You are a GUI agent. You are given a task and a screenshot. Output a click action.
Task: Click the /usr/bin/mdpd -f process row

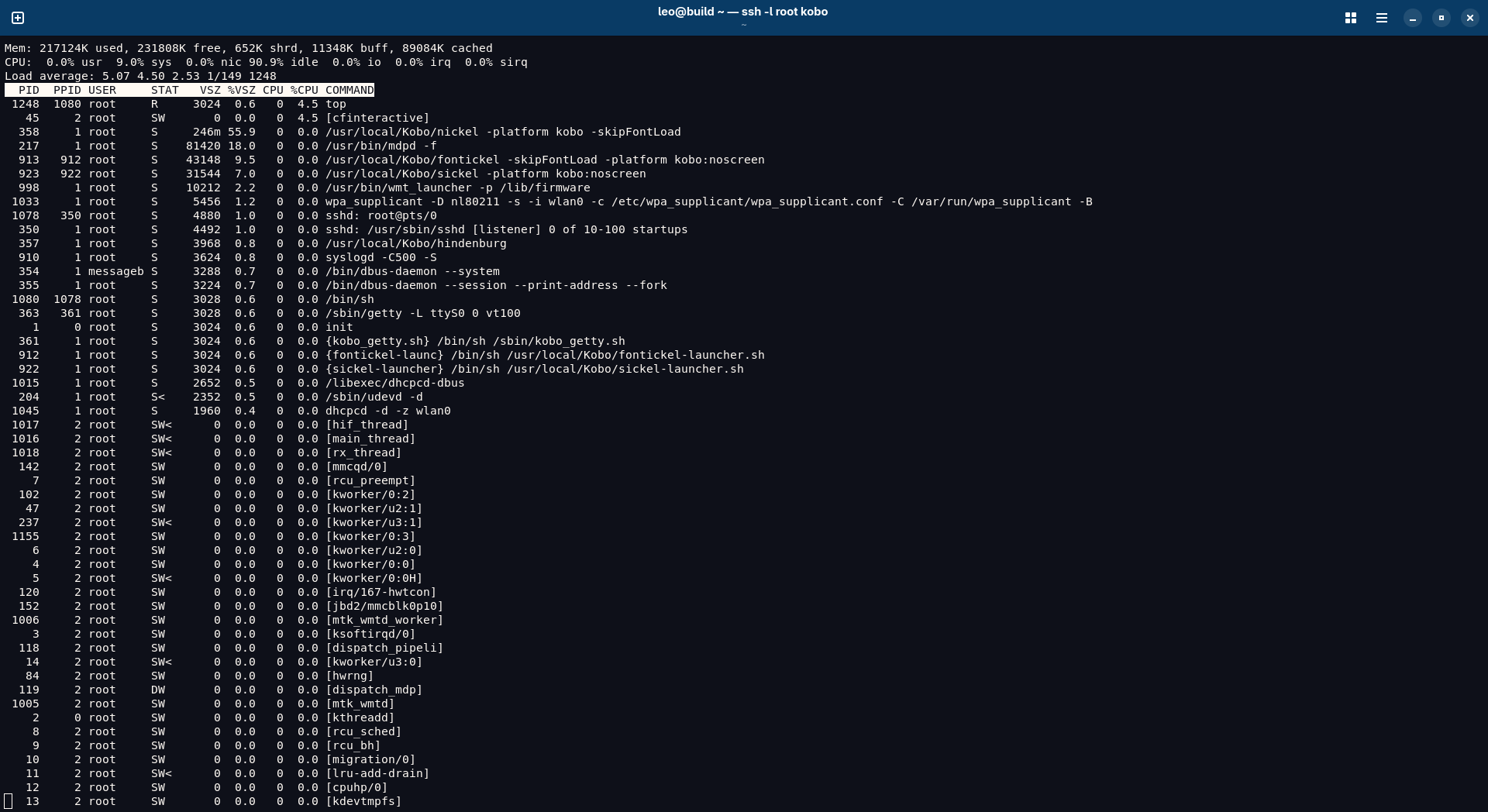(381, 146)
